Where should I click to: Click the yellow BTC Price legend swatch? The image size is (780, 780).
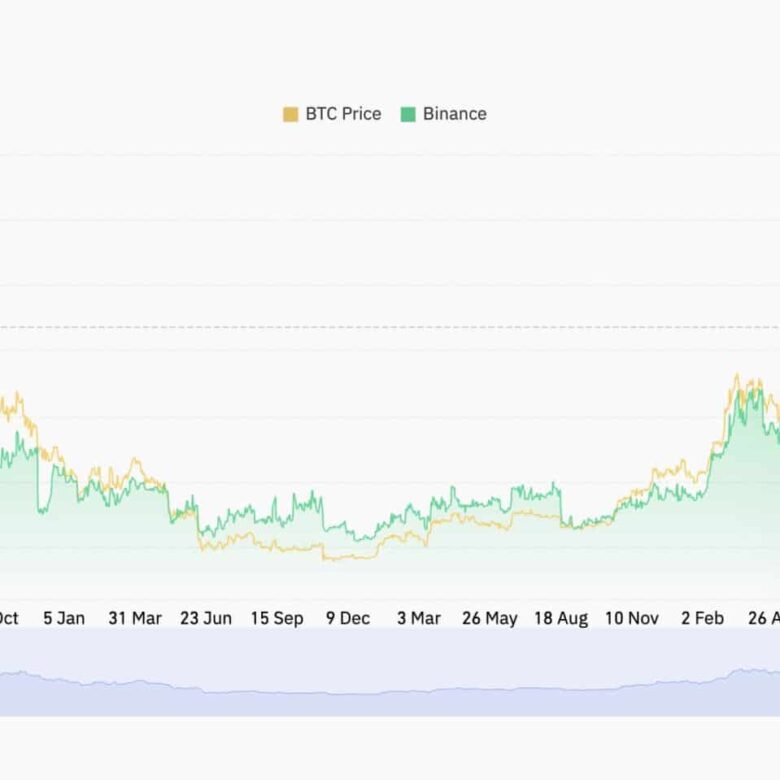291,114
